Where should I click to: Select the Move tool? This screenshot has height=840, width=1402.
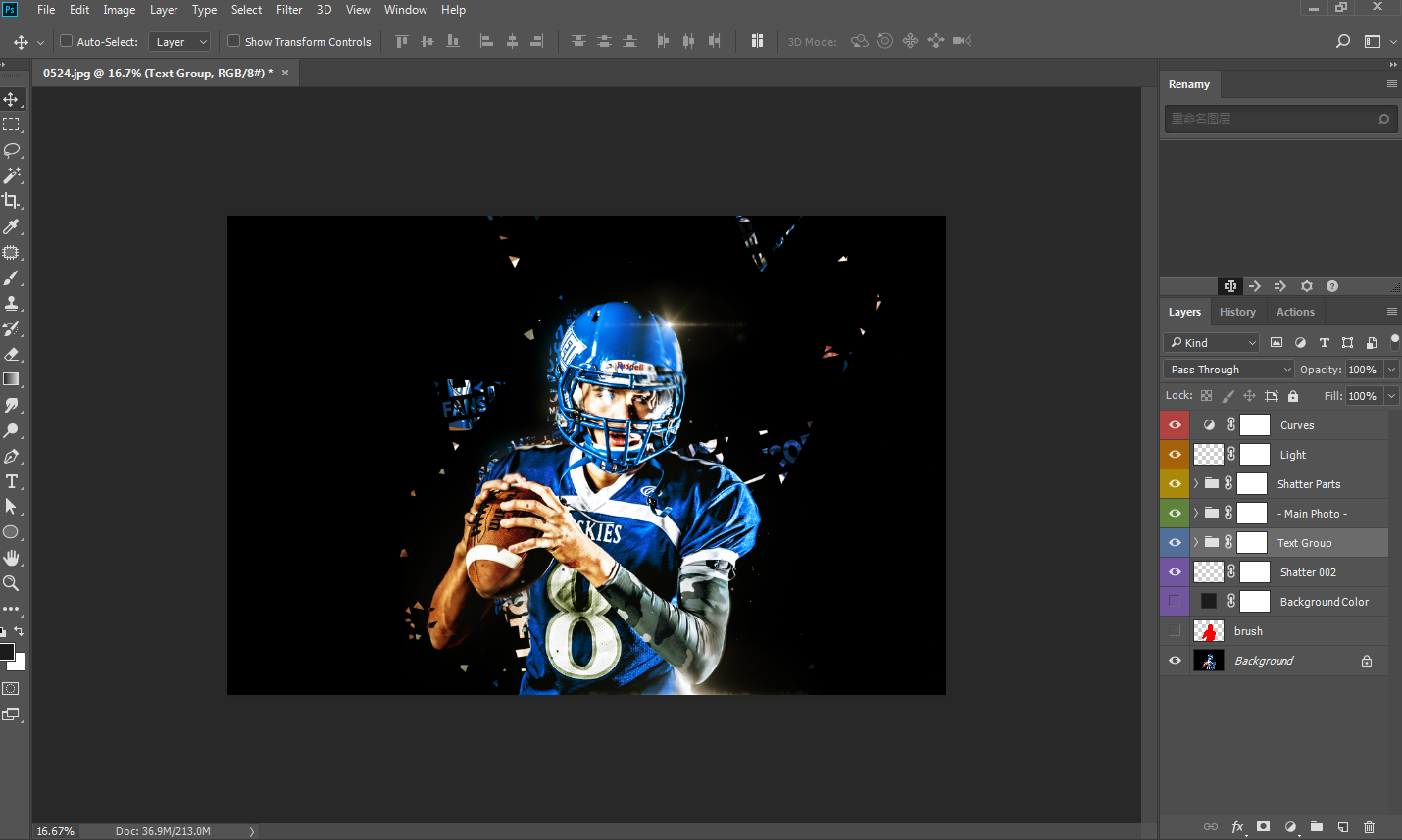click(x=11, y=99)
